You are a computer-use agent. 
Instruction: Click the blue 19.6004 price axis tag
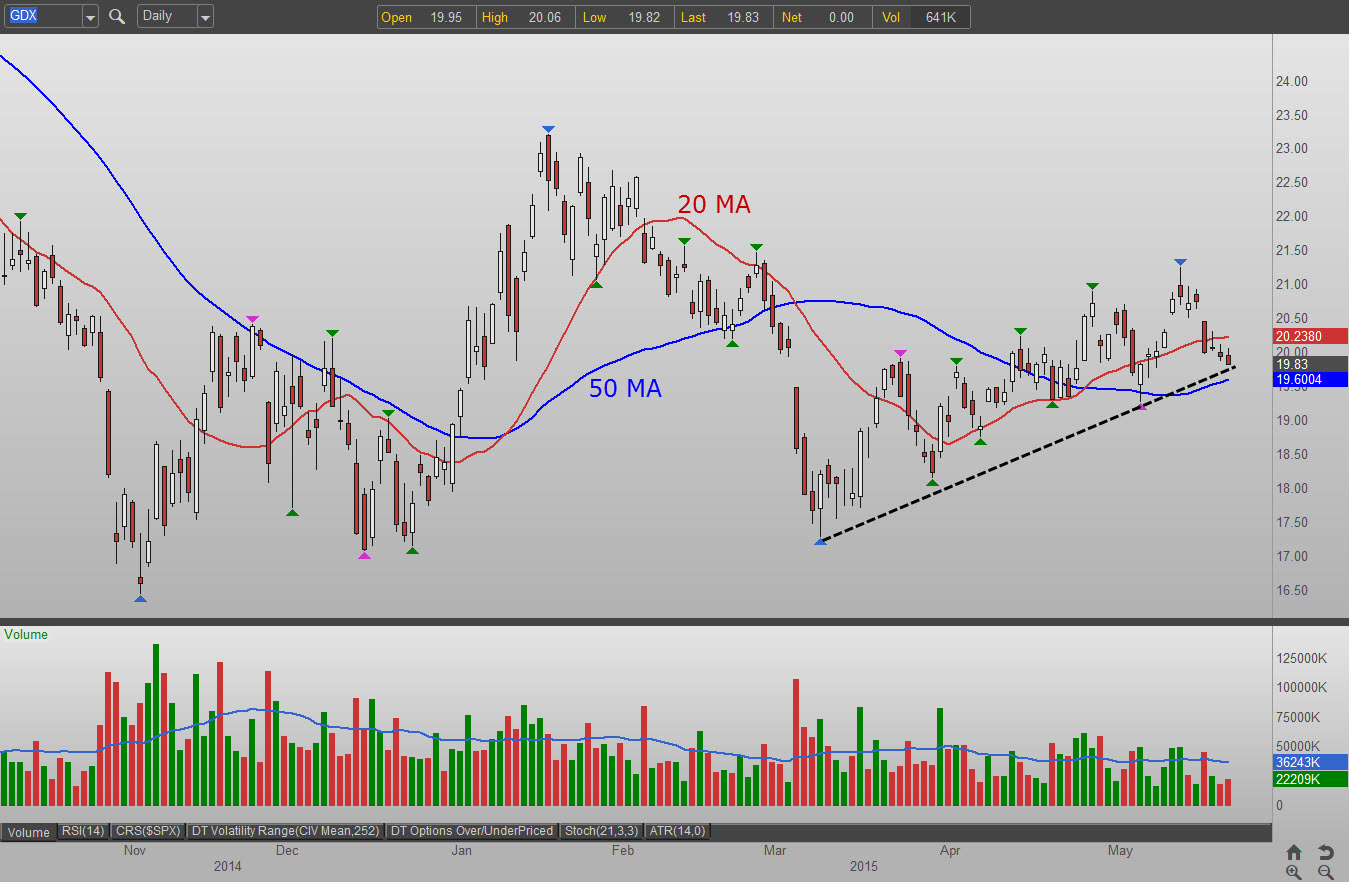[1311, 379]
